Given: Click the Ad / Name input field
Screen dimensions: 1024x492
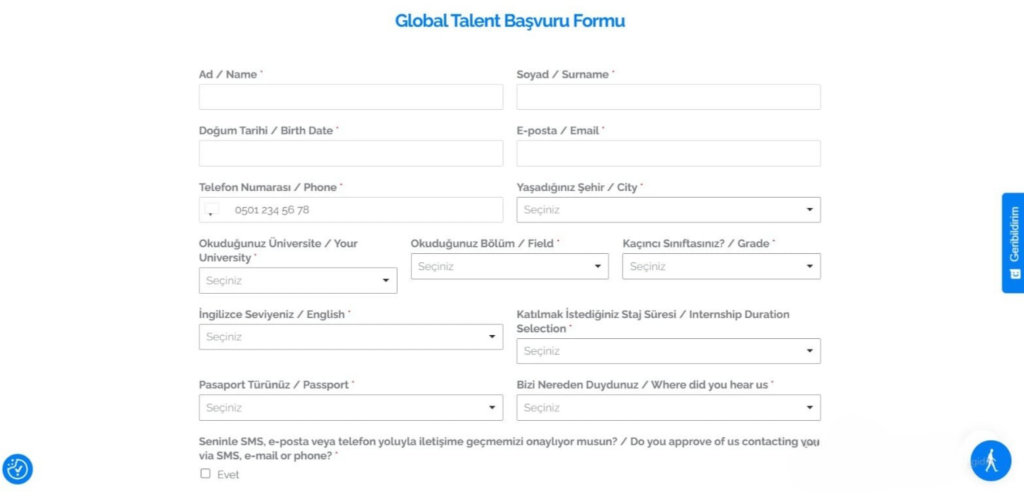Looking at the screenshot, I should [351, 97].
